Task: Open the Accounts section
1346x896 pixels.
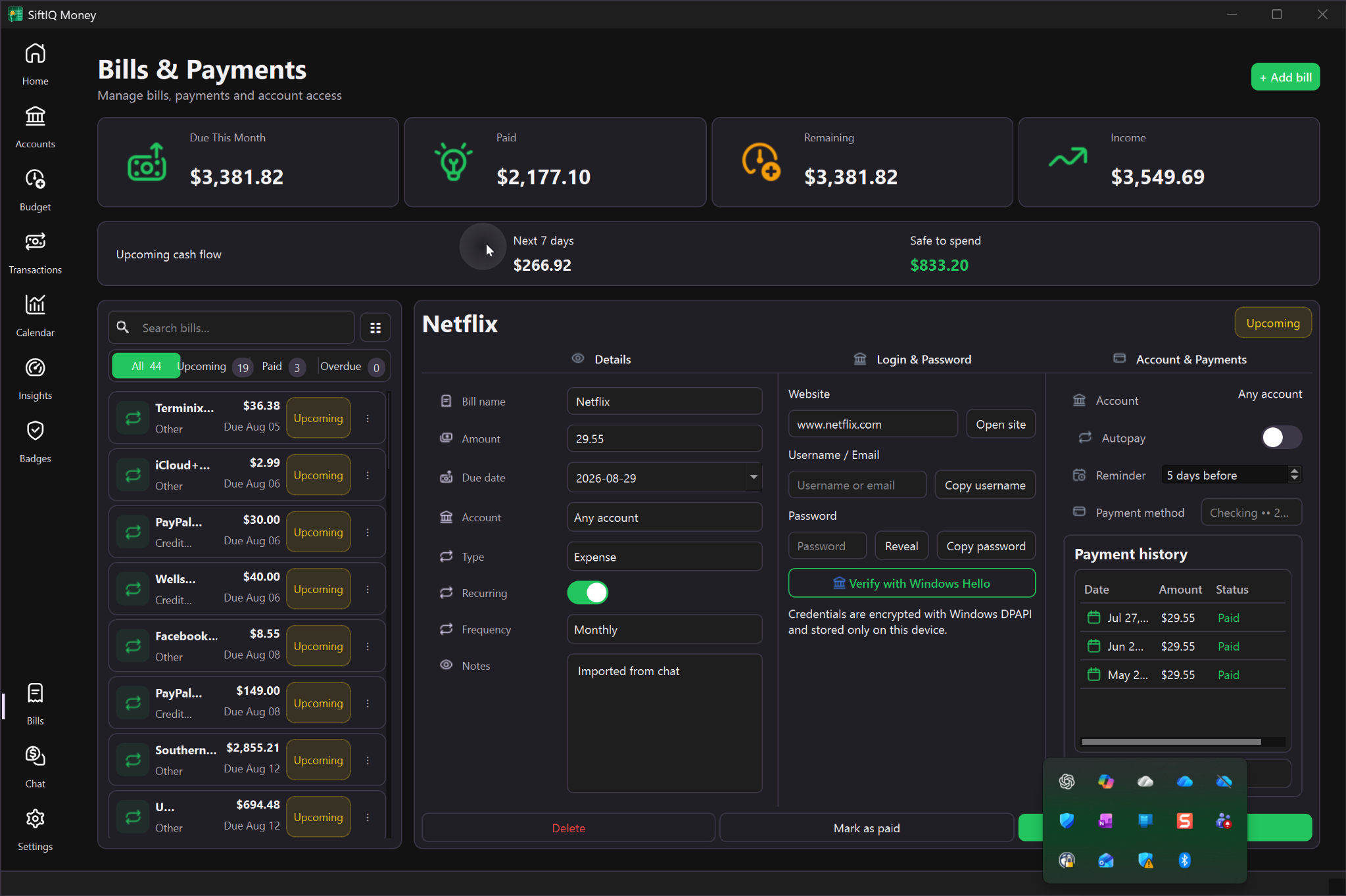Action: [35, 128]
